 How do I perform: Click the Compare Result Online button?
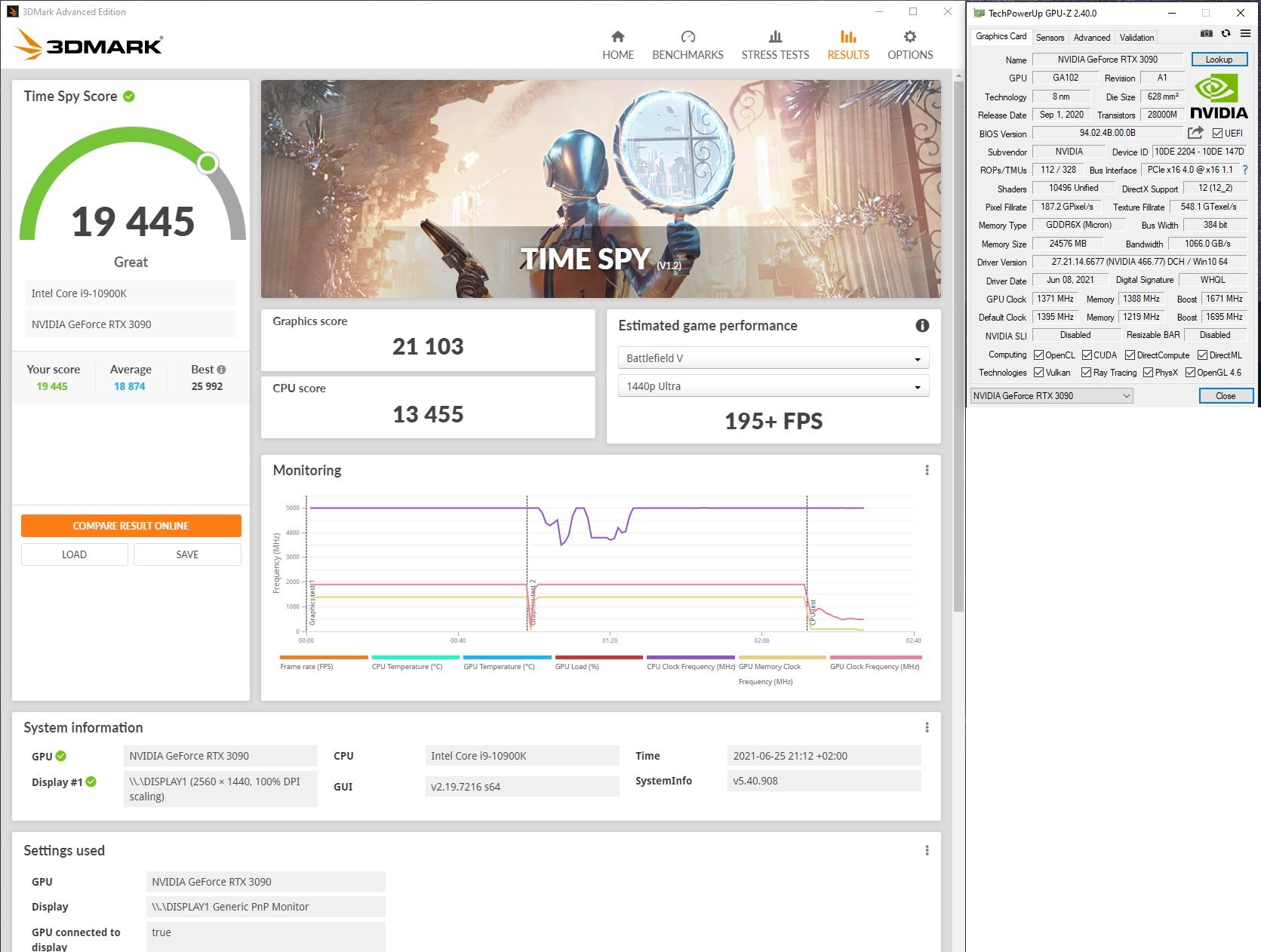point(131,526)
